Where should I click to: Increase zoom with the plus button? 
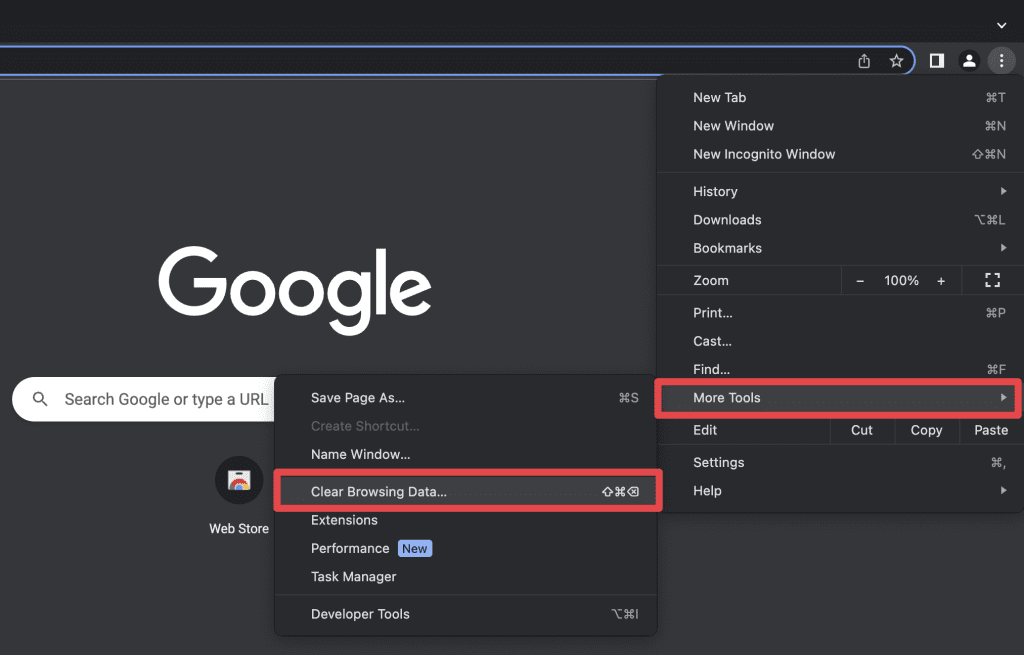pyautogui.click(x=941, y=281)
